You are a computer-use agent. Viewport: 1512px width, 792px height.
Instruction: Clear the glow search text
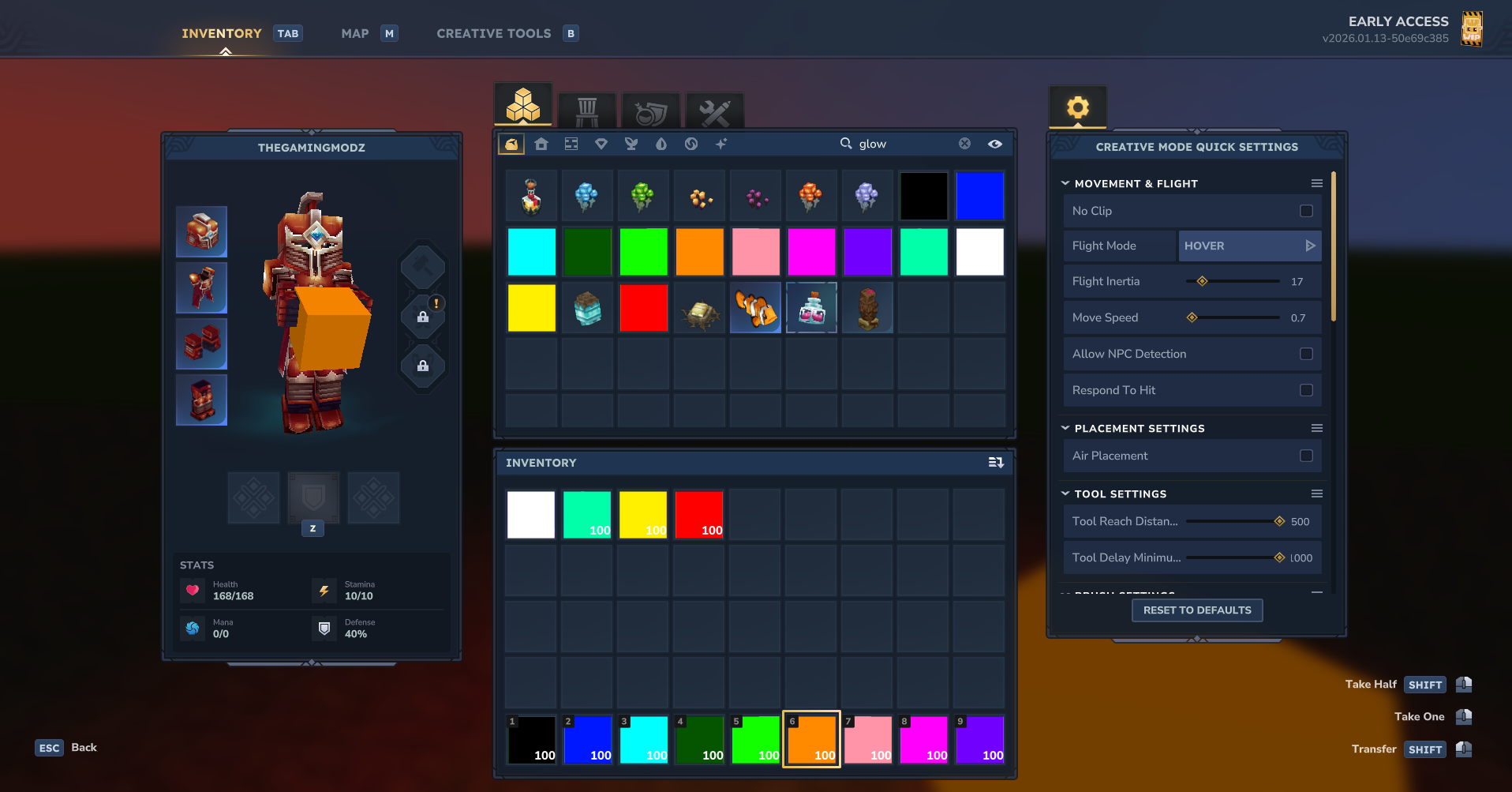tap(964, 144)
